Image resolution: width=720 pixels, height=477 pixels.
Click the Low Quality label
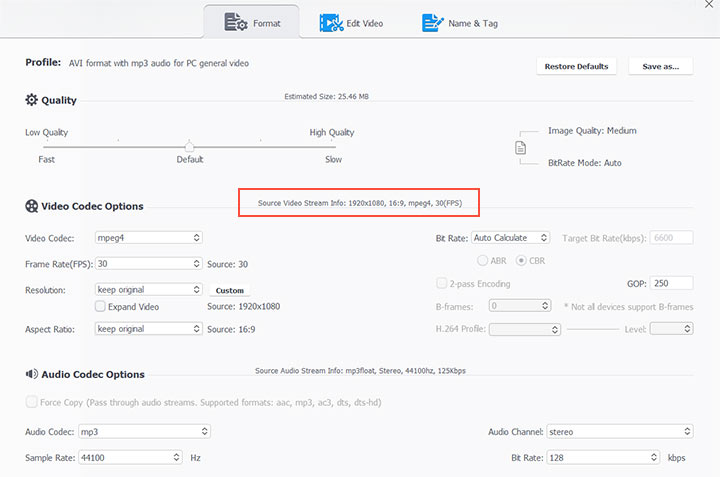(x=46, y=133)
